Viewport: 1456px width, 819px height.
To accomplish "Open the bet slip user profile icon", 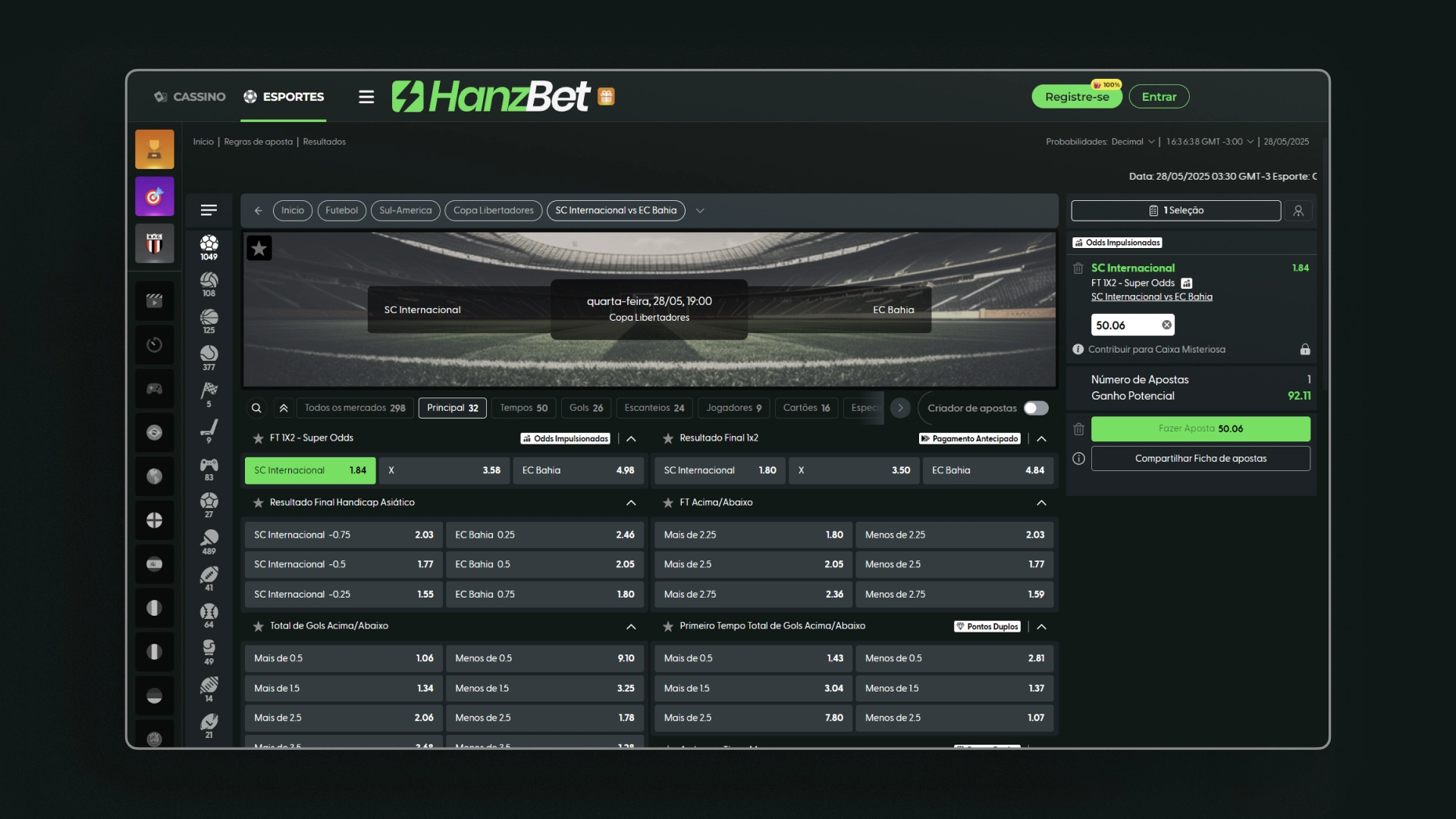I will click(x=1298, y=211).
